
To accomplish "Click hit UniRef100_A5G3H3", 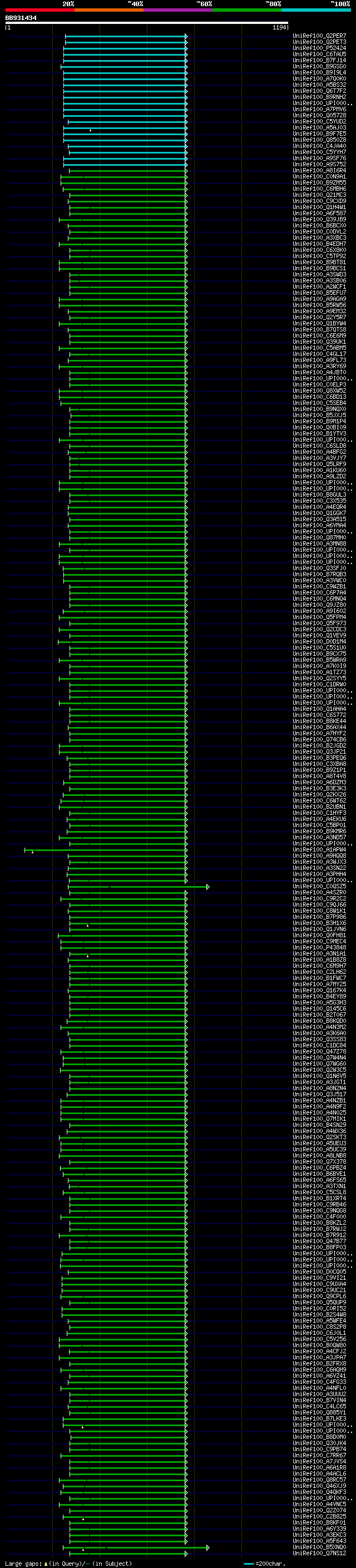I will pyautogui.click(x=319, y=1003).
